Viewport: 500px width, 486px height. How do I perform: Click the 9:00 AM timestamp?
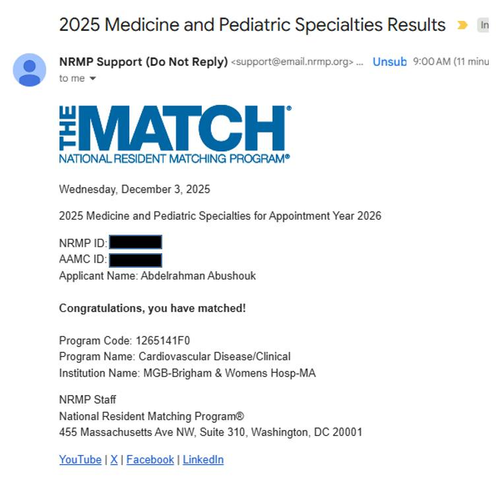[431, 62]
